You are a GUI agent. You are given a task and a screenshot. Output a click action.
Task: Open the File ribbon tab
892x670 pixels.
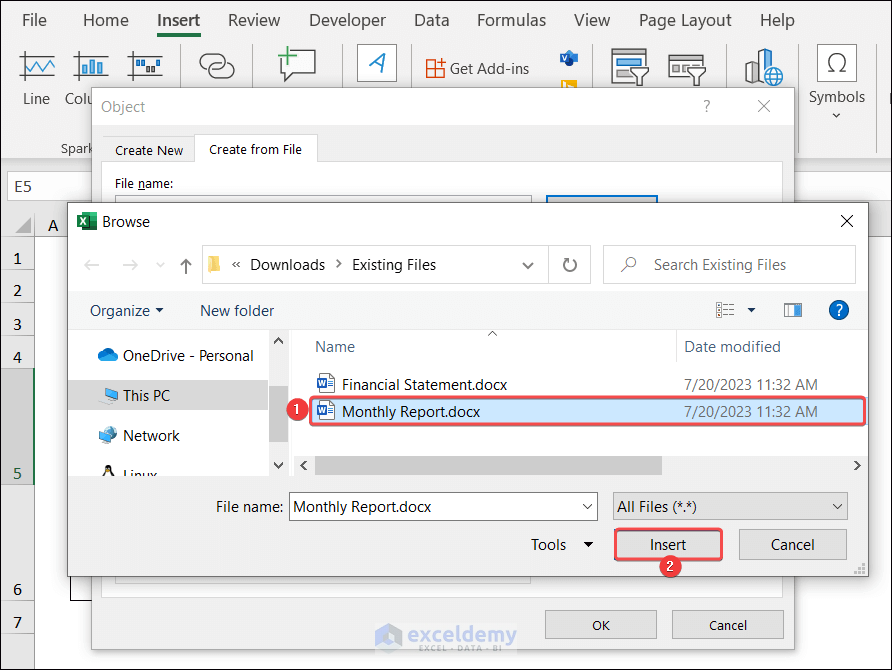34,20
